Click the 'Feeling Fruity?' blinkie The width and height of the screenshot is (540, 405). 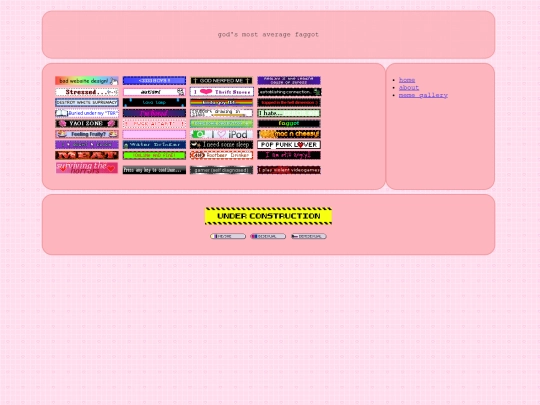pos(87,134)
